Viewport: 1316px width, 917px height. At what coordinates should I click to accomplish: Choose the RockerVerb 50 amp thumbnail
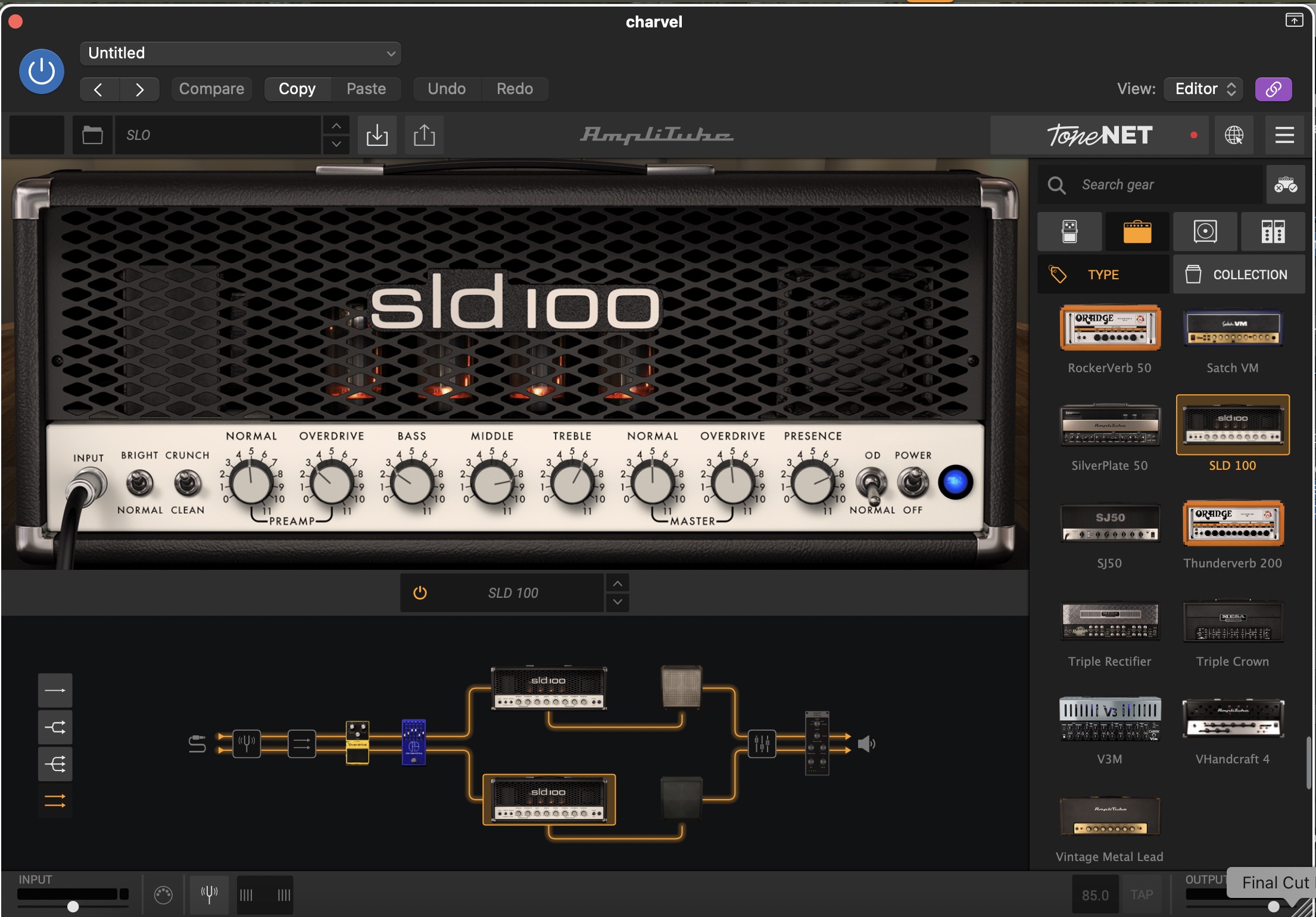pyautogui.click(x=1110, y=328)
